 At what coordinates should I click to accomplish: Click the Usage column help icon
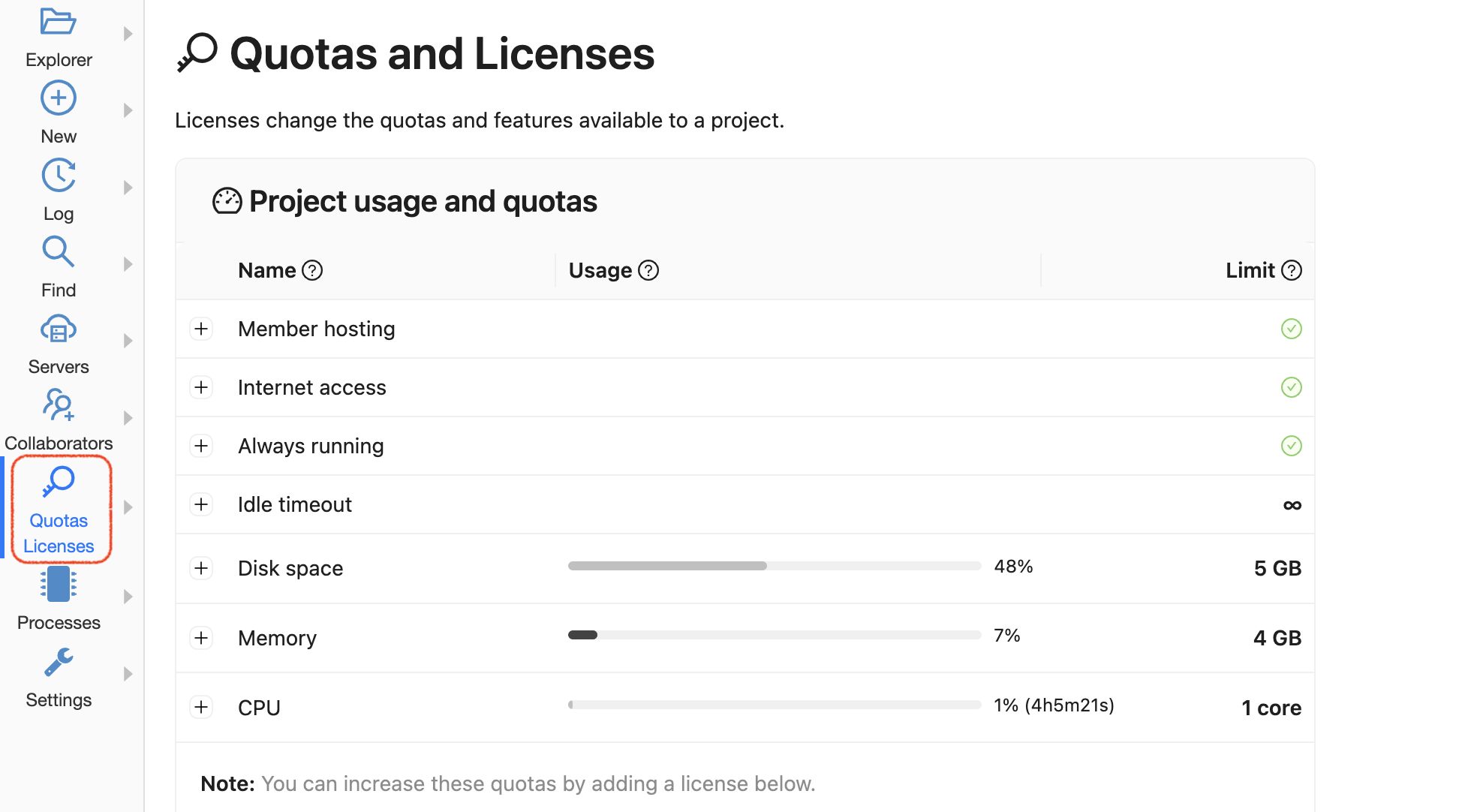(648, 270)
